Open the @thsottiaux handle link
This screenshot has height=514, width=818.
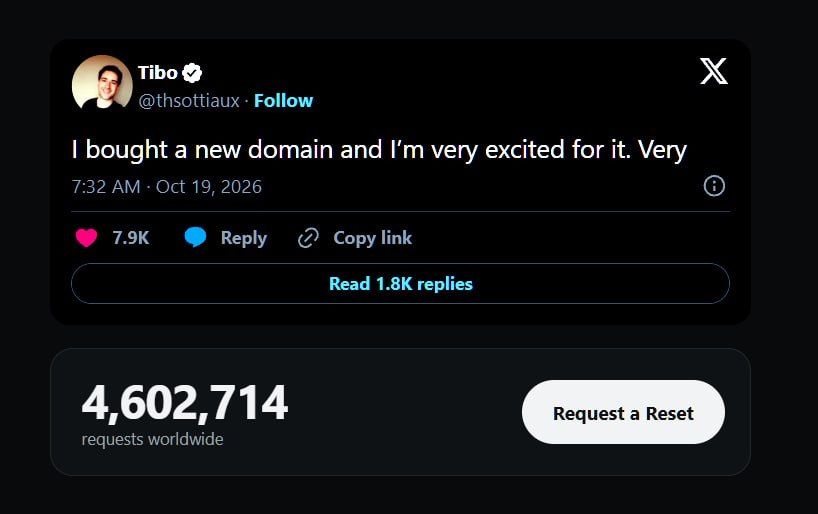coord(189,100)
